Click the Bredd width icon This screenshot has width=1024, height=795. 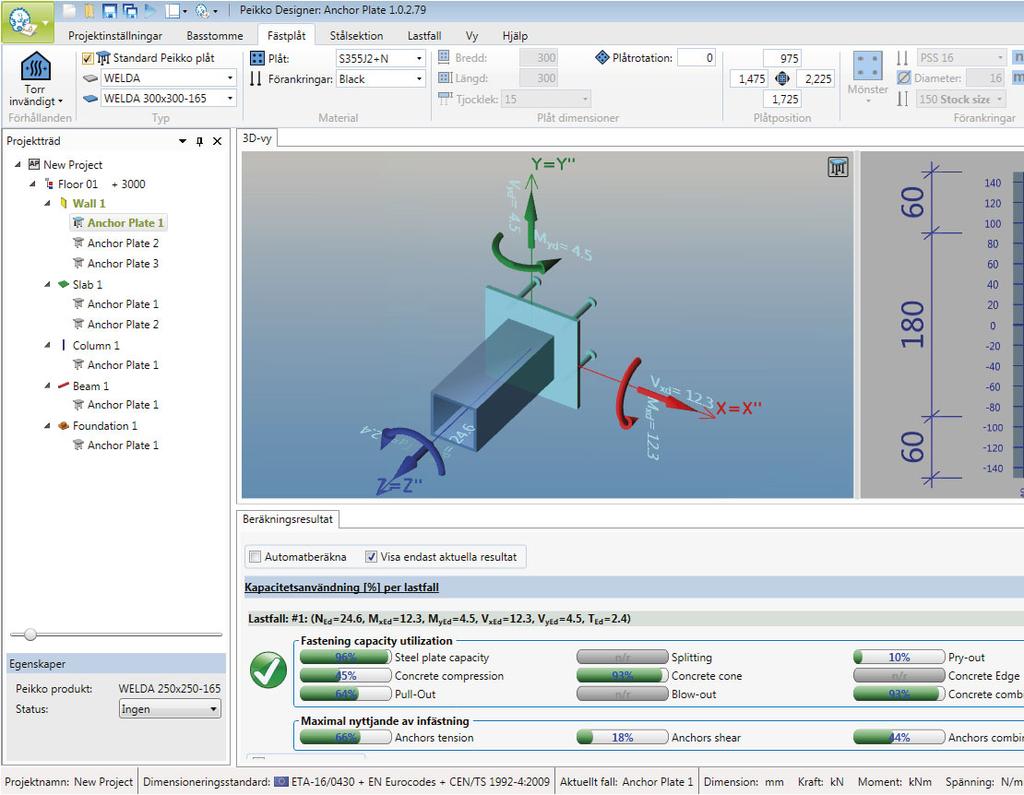444,57
